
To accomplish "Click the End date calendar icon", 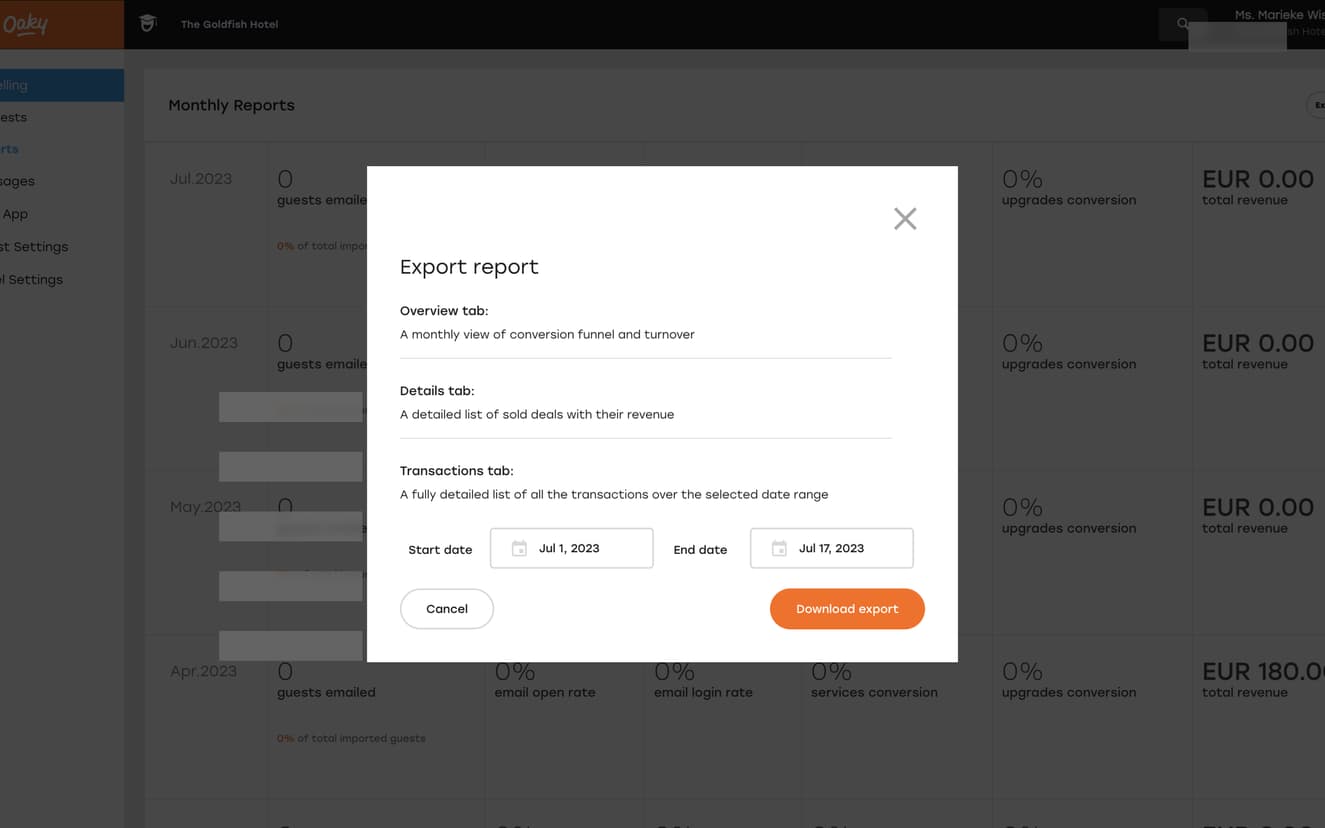I will 779,548.
